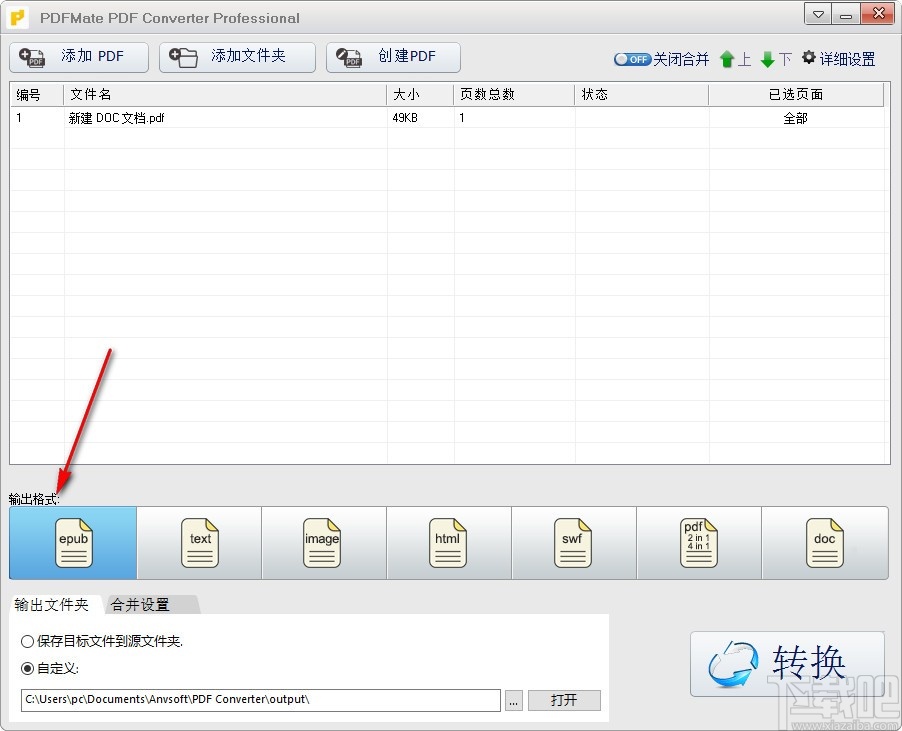Image resolution: width=902 pixels, height=731 pixels.
Task: Select image output format
Action: (324, 543)
